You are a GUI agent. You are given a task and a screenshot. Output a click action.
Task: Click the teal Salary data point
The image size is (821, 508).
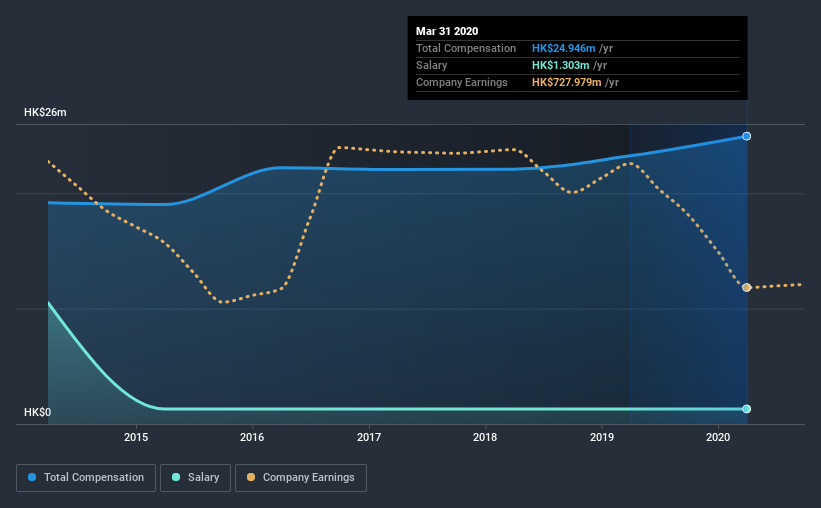pos(747,409)
